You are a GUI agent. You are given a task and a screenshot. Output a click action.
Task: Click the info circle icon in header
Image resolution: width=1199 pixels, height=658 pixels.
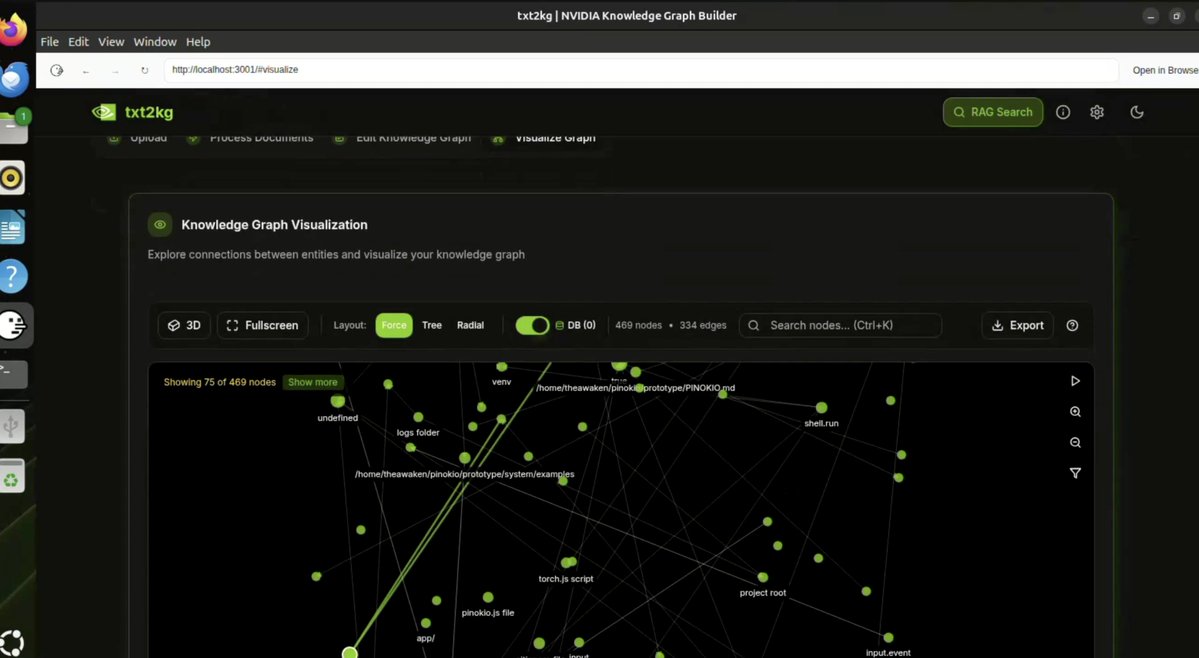1063,112
